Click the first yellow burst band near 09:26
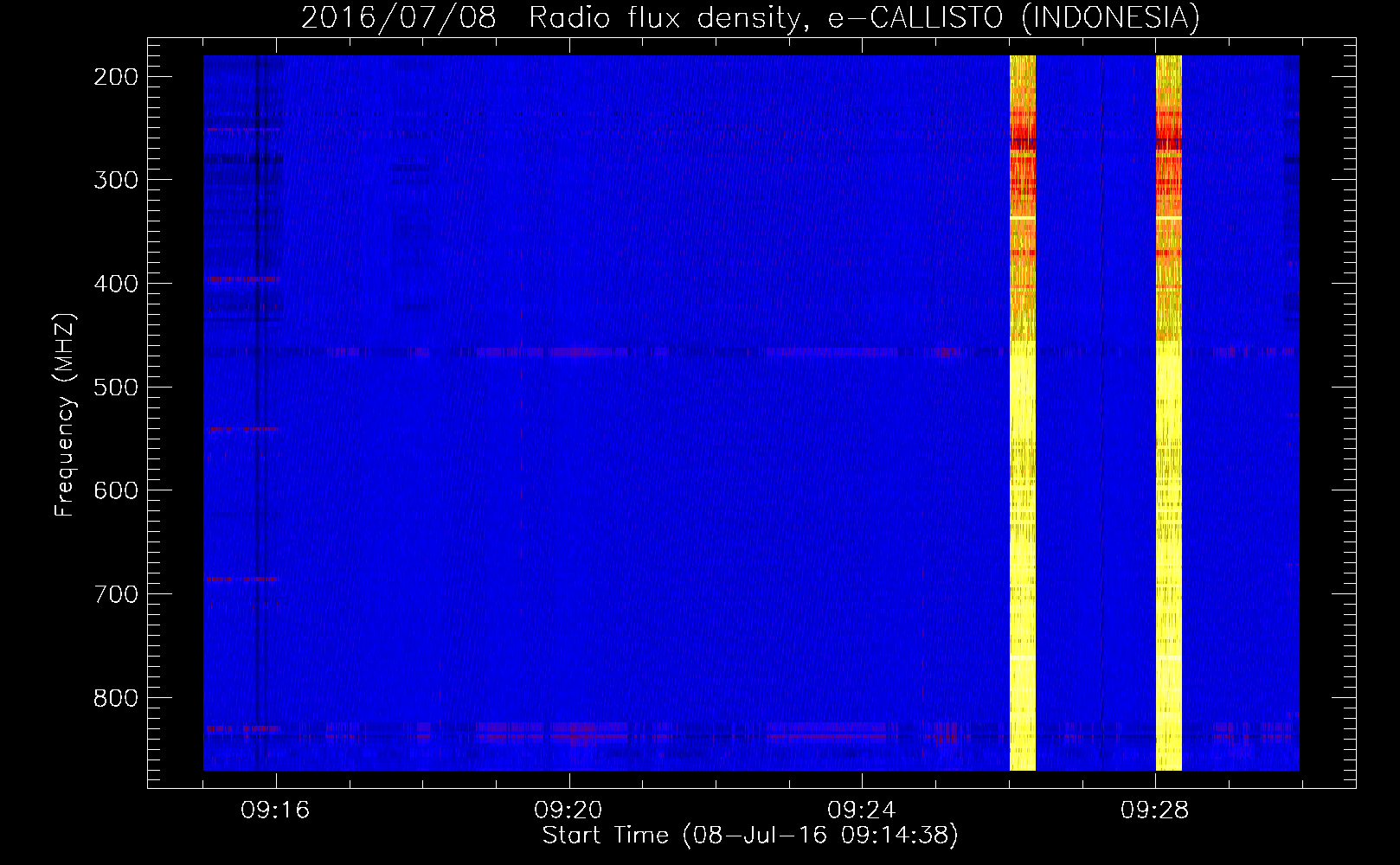The width and height of the screenshot is (1400, 865). pos(1023,413)
